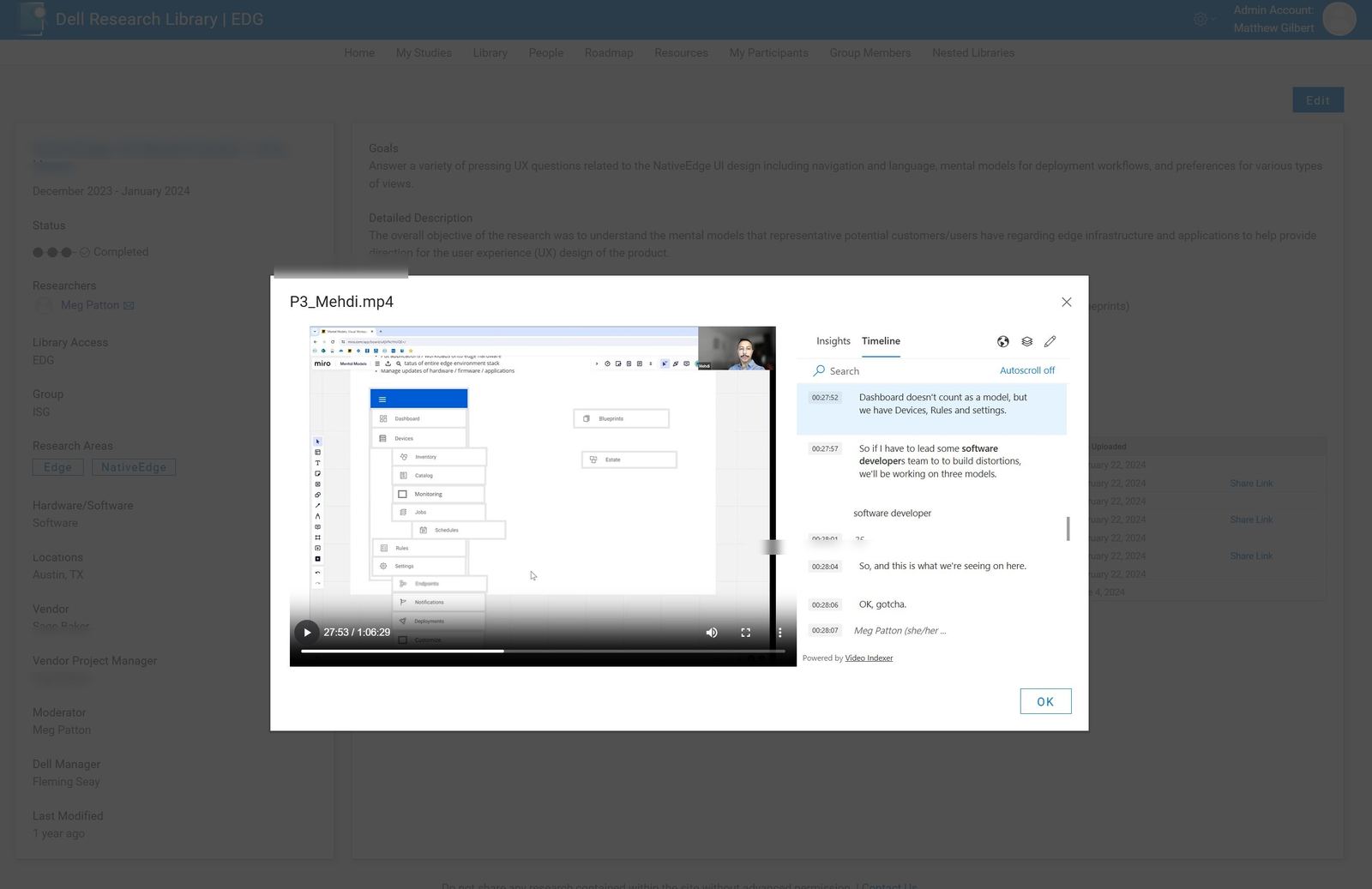Mute the video with the speaker icon
Screen dimensions: 1372x889
[x=711, y=632]
